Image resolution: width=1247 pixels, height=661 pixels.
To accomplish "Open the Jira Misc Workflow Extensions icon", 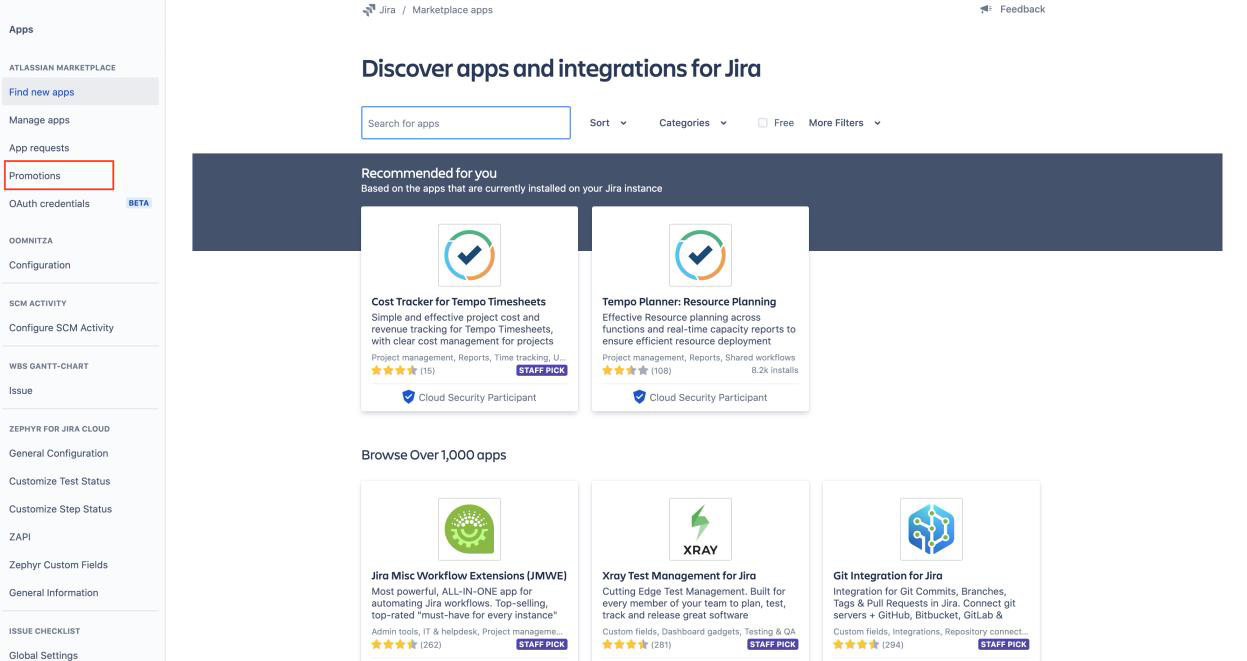I will (469, 529).
